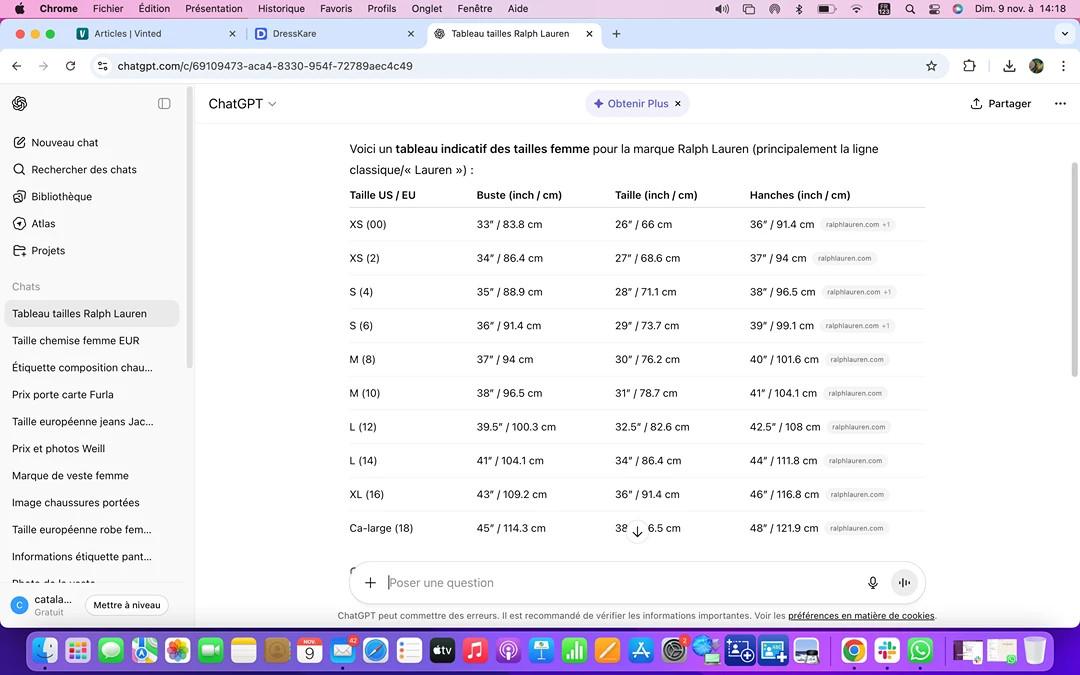Open a new browser tab

pyautogui.click(x=616, y=34)
